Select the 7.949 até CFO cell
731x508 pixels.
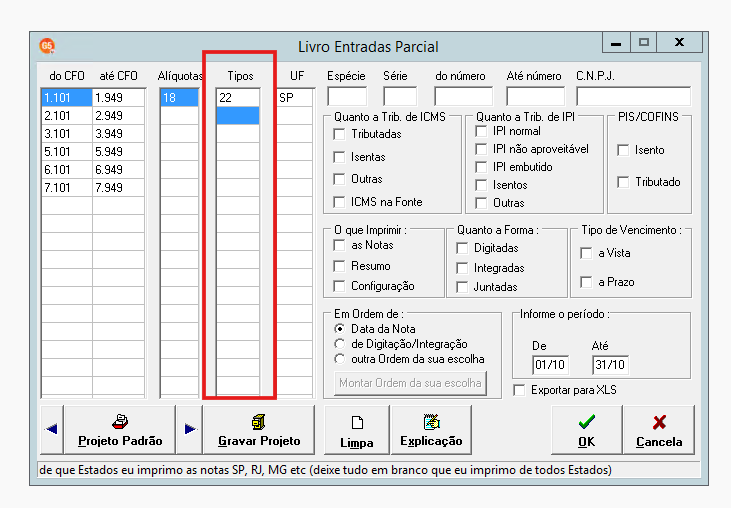[x=118, y=188]
